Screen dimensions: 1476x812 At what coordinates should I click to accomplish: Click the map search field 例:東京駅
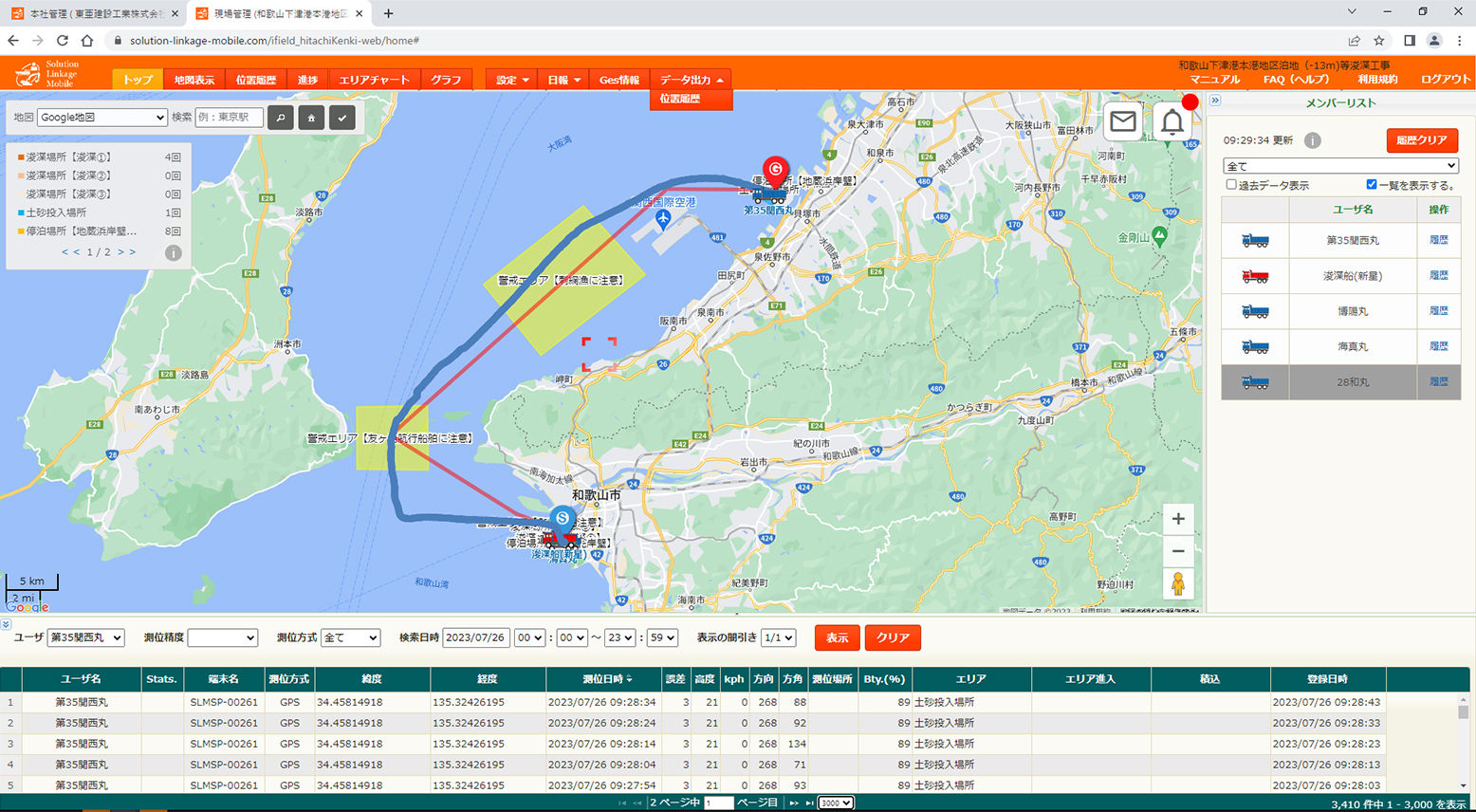point(229,118)
